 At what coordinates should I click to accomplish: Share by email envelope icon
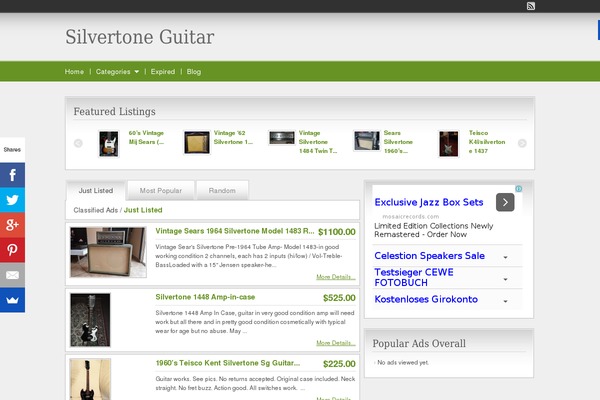pos(12,275)
